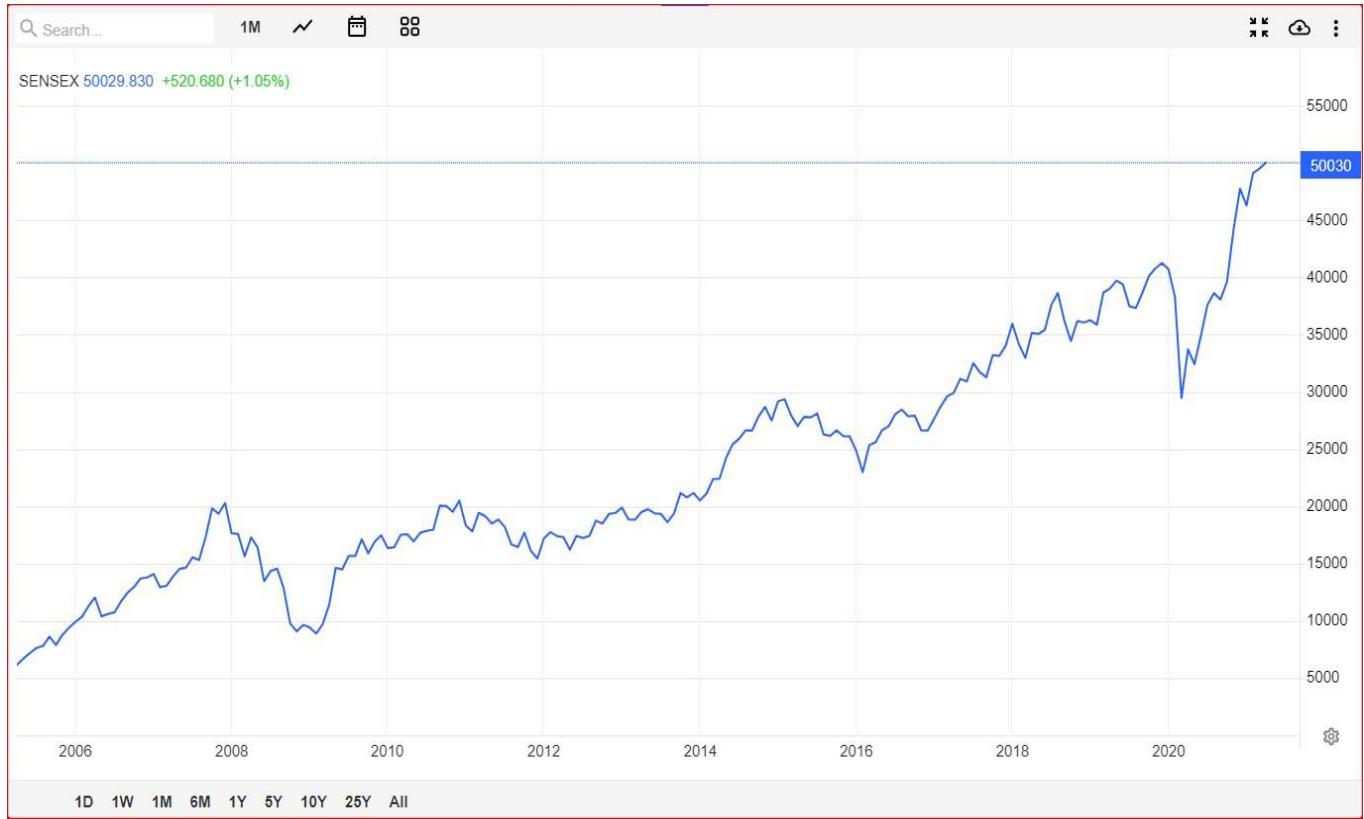Image resolution: width=1364 pixels, height=819 pixels.
Task: Choose the 1Y time range
Action: coord(237,801)
